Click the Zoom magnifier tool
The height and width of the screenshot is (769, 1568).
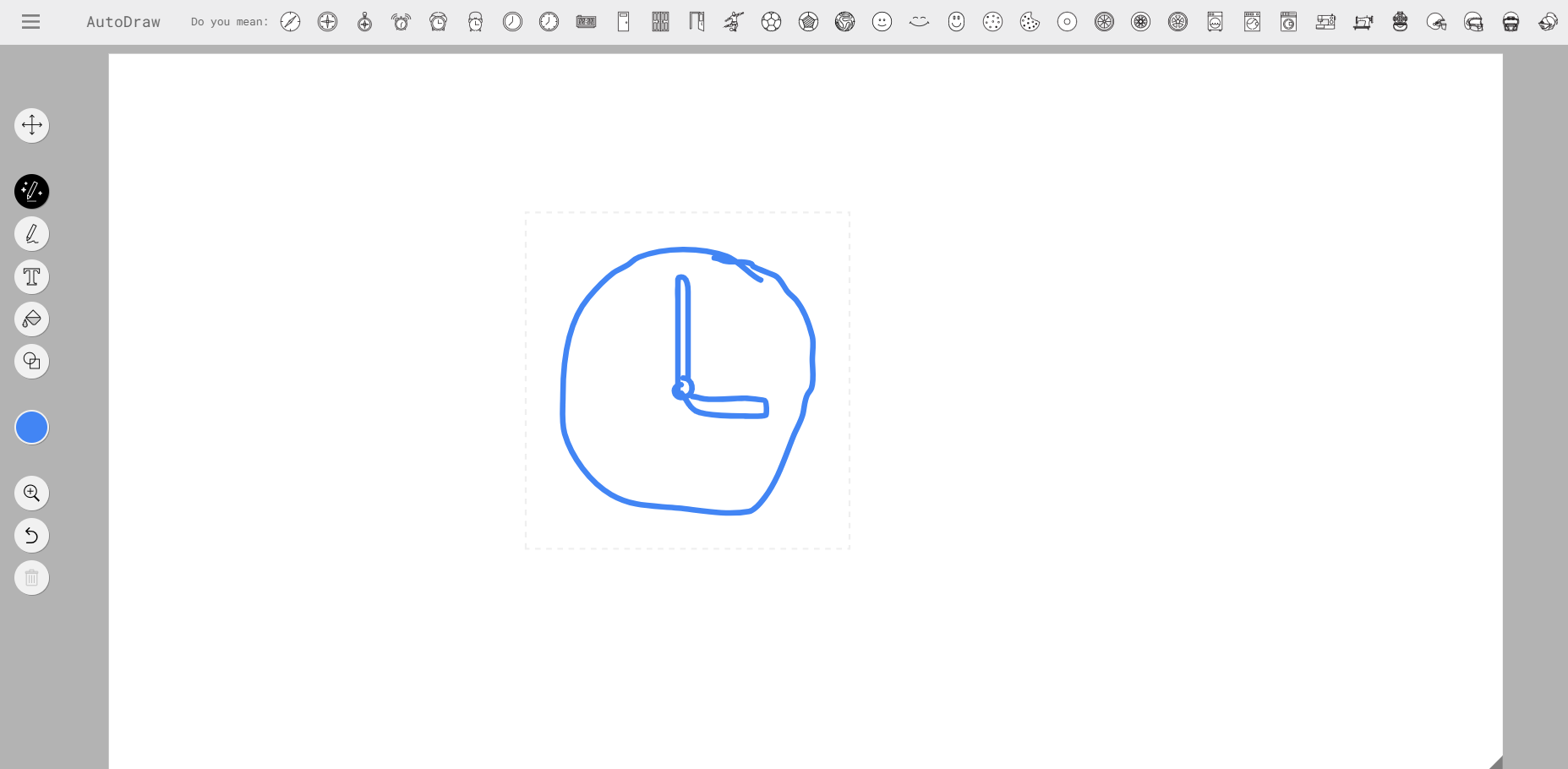(32, 494)
